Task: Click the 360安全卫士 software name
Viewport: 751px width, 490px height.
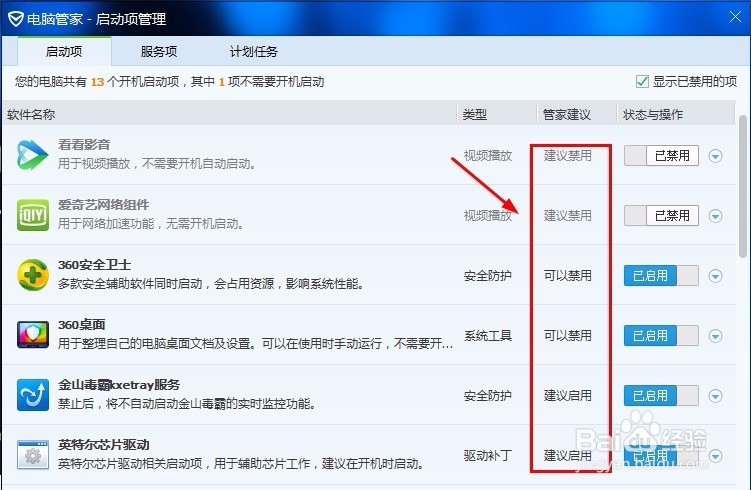Action: click(94, 264)
